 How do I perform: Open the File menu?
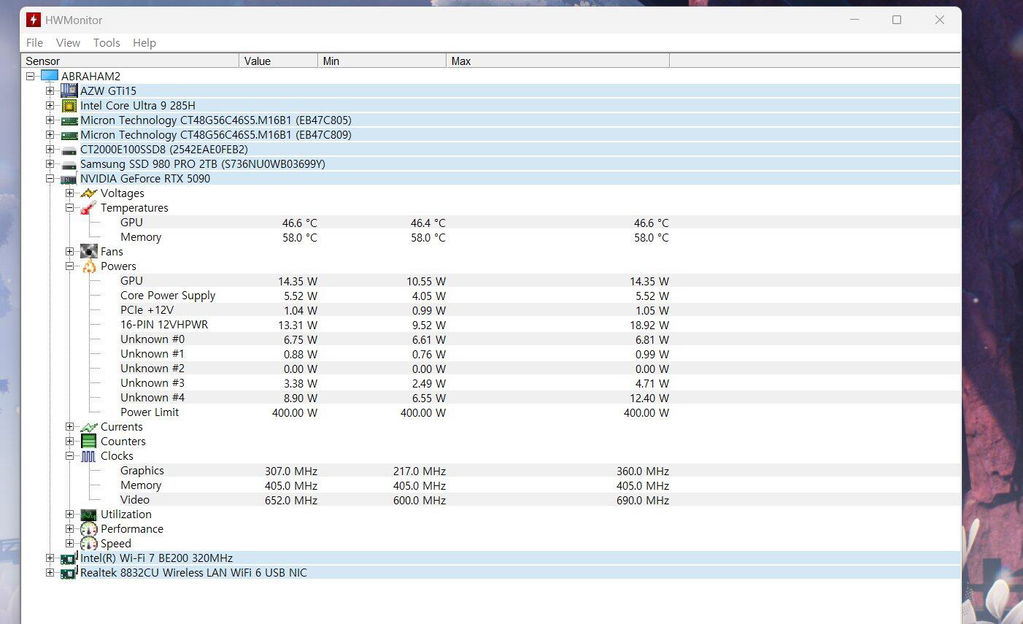(x=35, y=43)
